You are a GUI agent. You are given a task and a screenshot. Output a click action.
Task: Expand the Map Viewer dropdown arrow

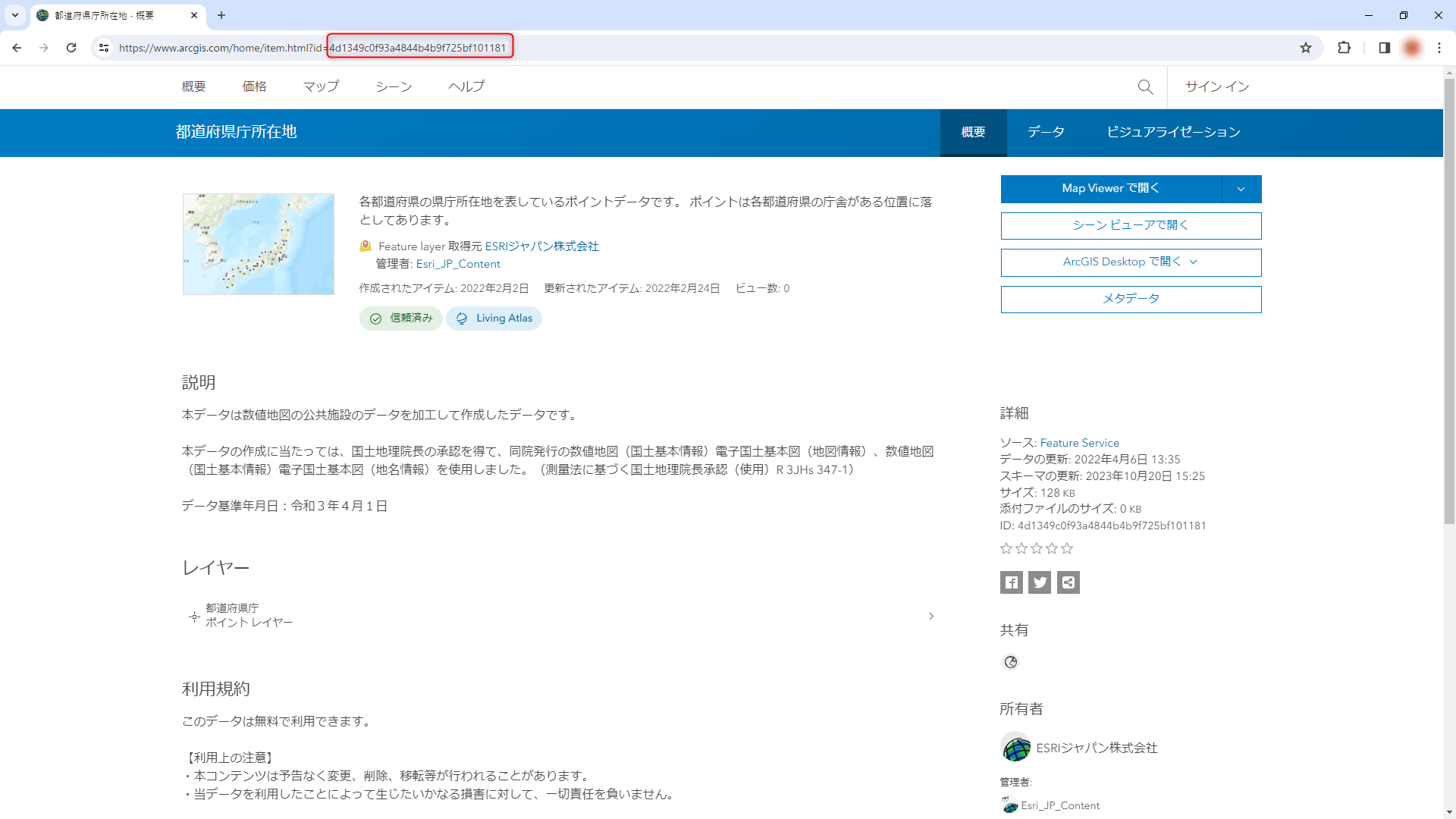point(1241,189)
